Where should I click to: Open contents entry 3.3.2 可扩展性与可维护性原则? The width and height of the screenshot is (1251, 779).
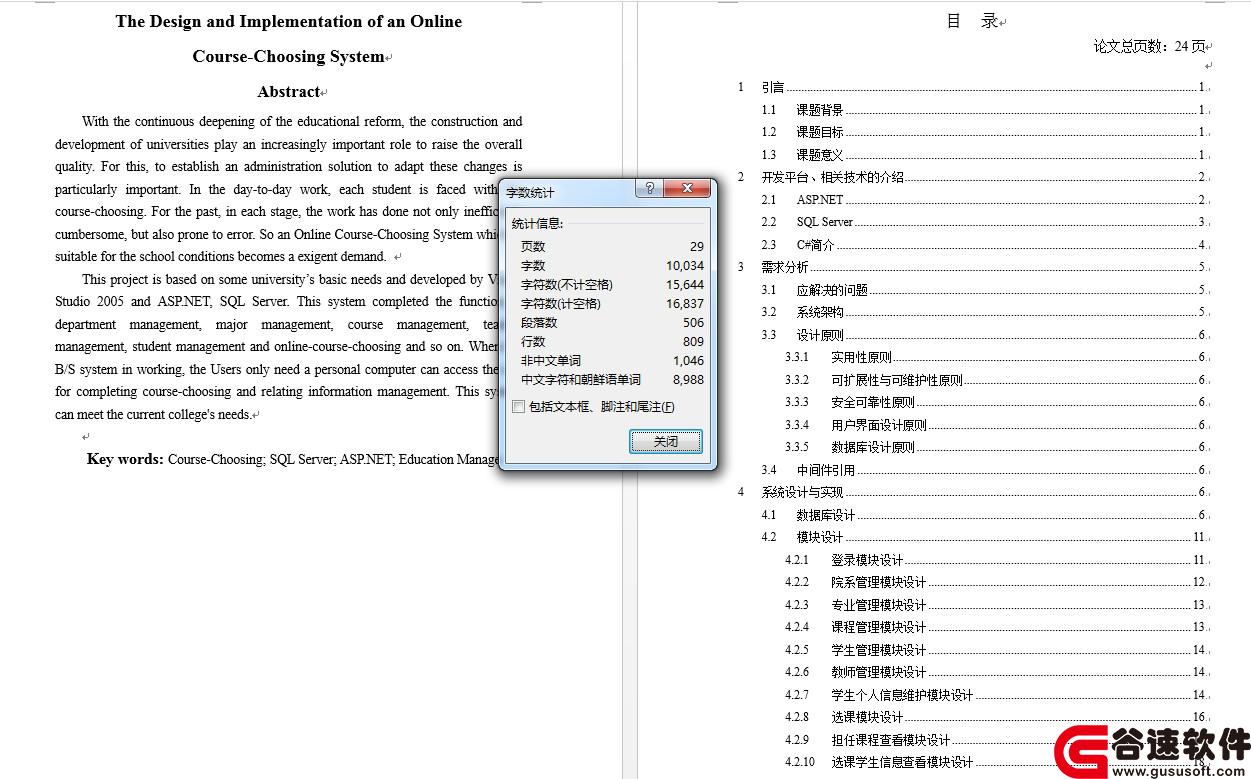[996, 380]
